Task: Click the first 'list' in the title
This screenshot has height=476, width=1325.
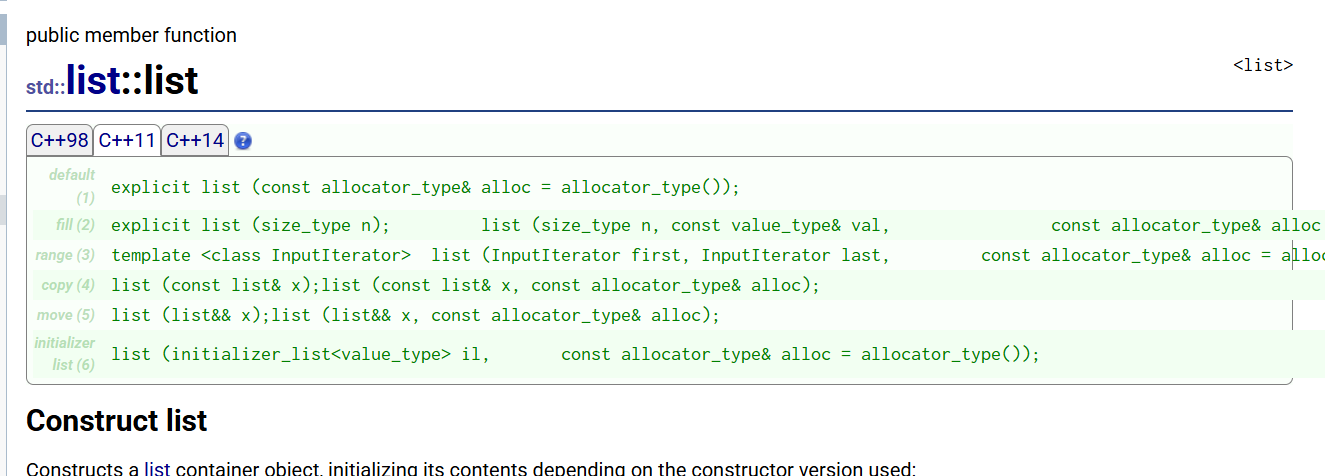Action: coord(93,80)
